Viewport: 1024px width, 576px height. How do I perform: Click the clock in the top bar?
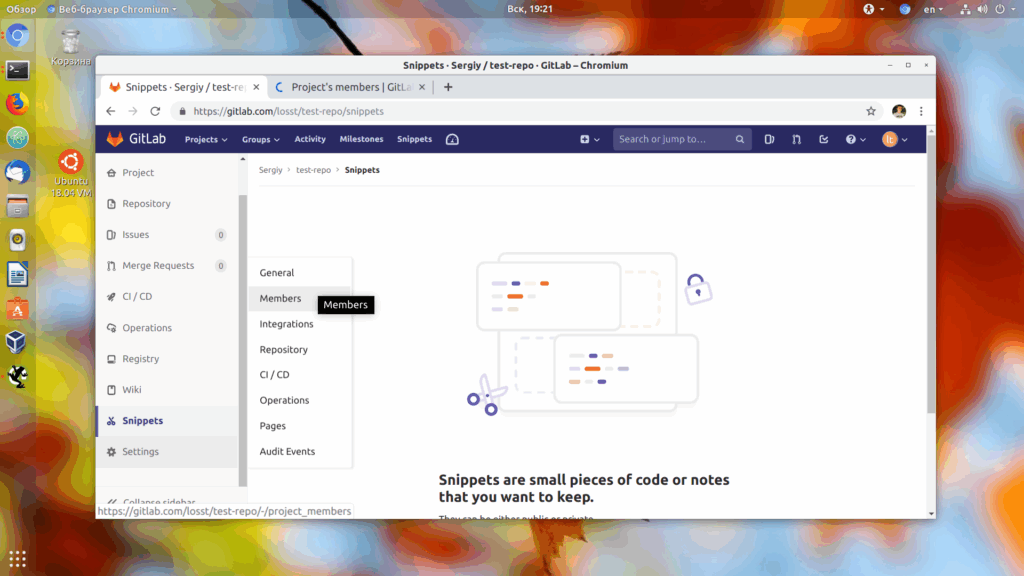pyautogui.click(x=530, y=9)
